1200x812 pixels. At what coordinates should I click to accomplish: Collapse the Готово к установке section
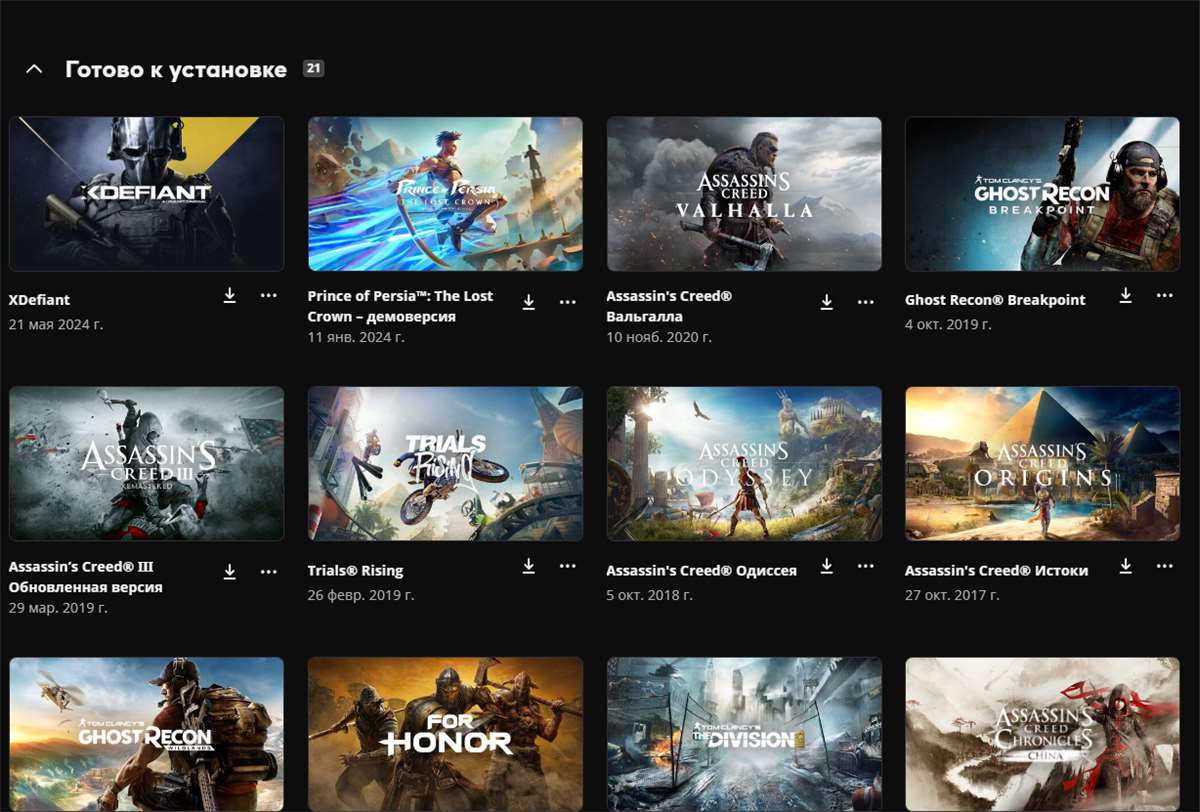point(34,69)
